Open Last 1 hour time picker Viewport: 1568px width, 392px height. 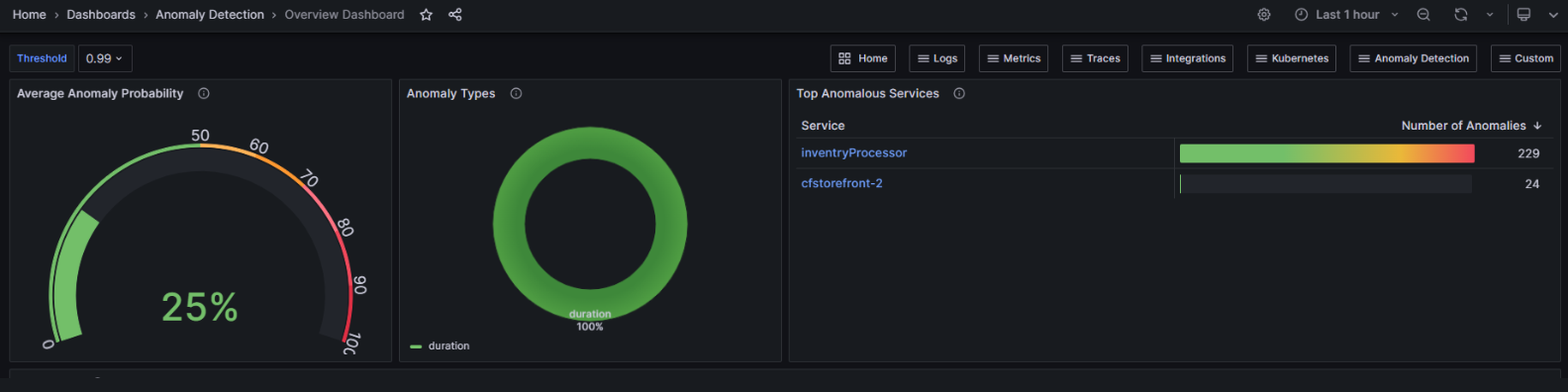[x=1346, y=15]
